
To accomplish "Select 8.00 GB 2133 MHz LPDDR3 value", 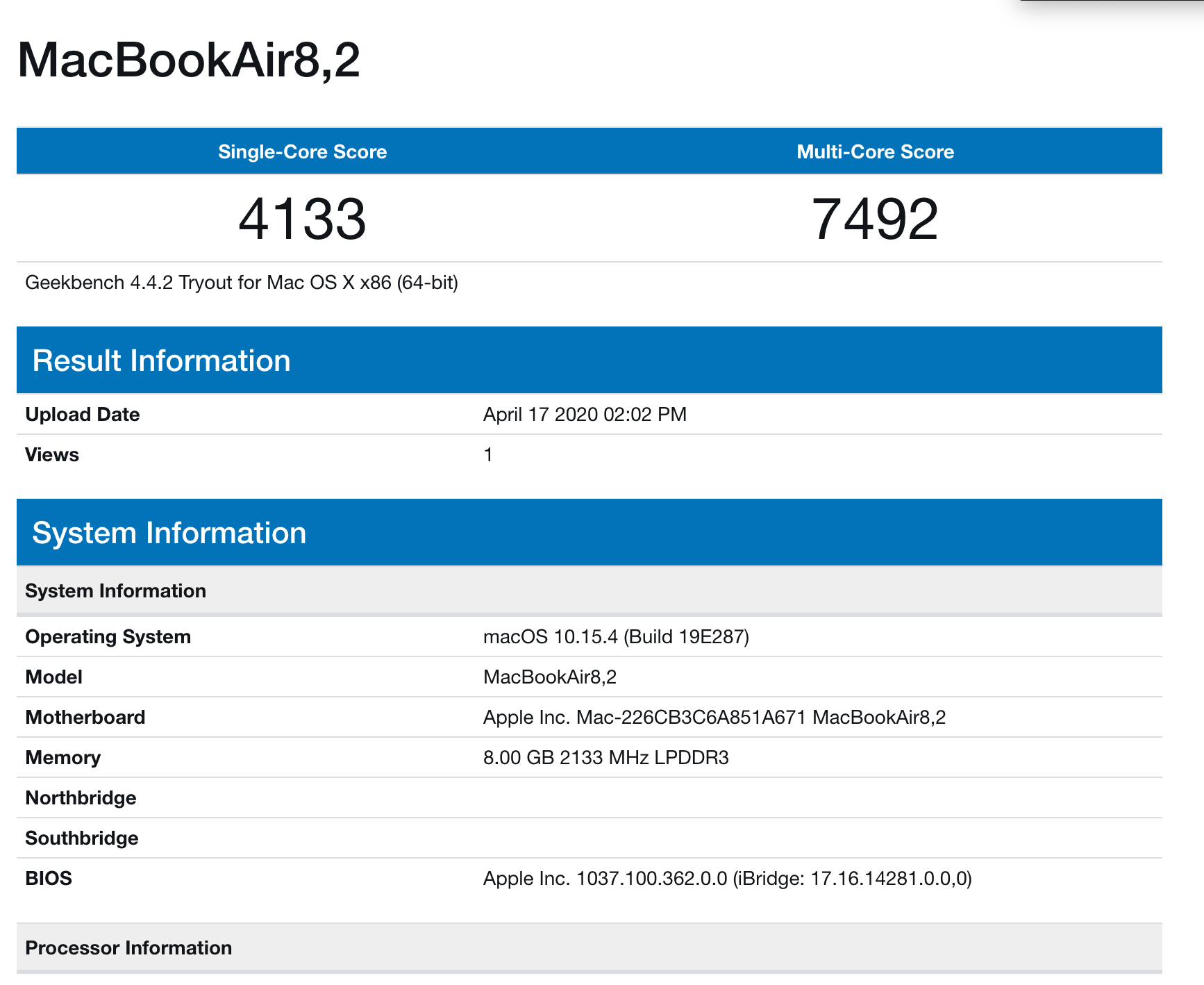I will click(606, 758).
